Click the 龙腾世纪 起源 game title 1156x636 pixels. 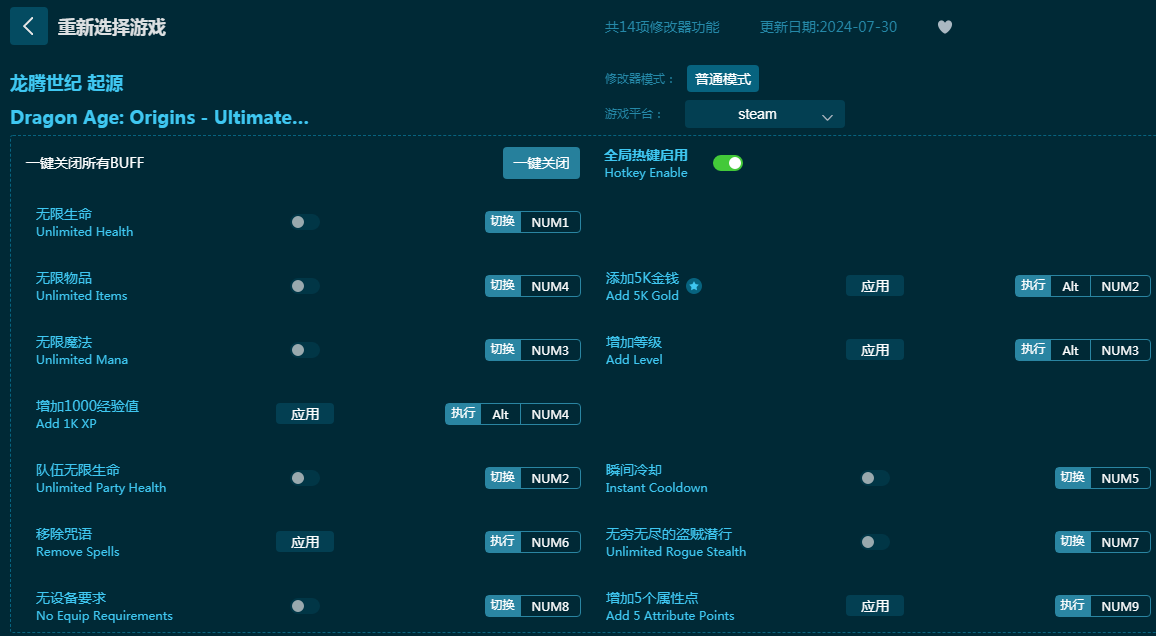[x=66, y=83]
